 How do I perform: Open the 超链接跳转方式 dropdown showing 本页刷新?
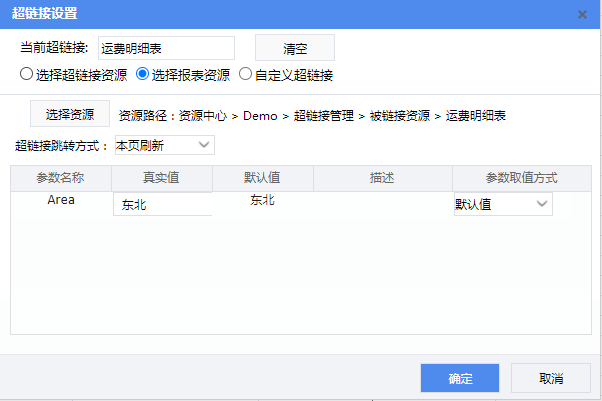[x=164, y=146]
